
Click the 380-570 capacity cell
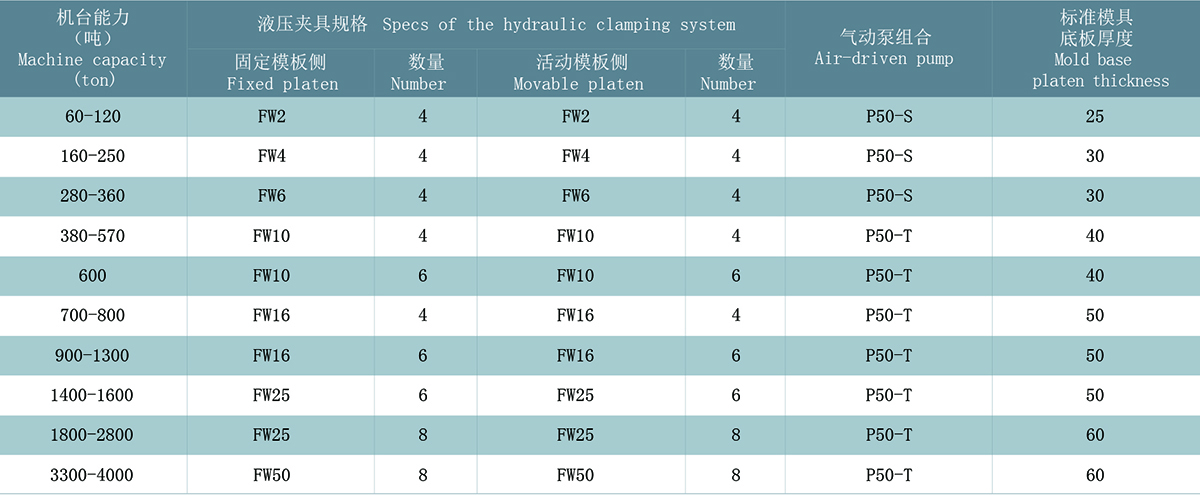tap(92, 237)
